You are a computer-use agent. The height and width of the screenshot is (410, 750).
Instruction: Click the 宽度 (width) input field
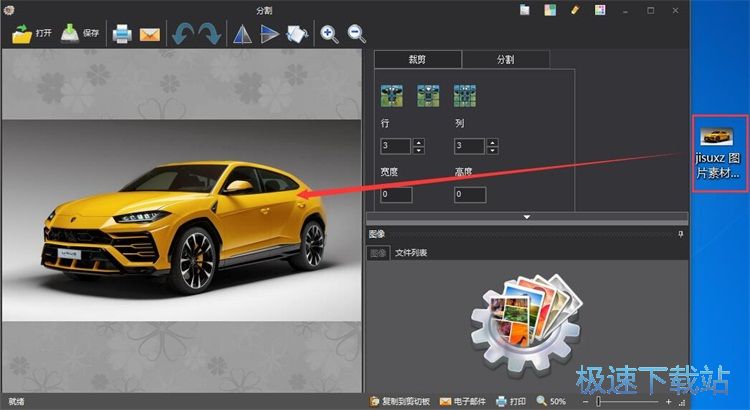[x=396, y=194]
